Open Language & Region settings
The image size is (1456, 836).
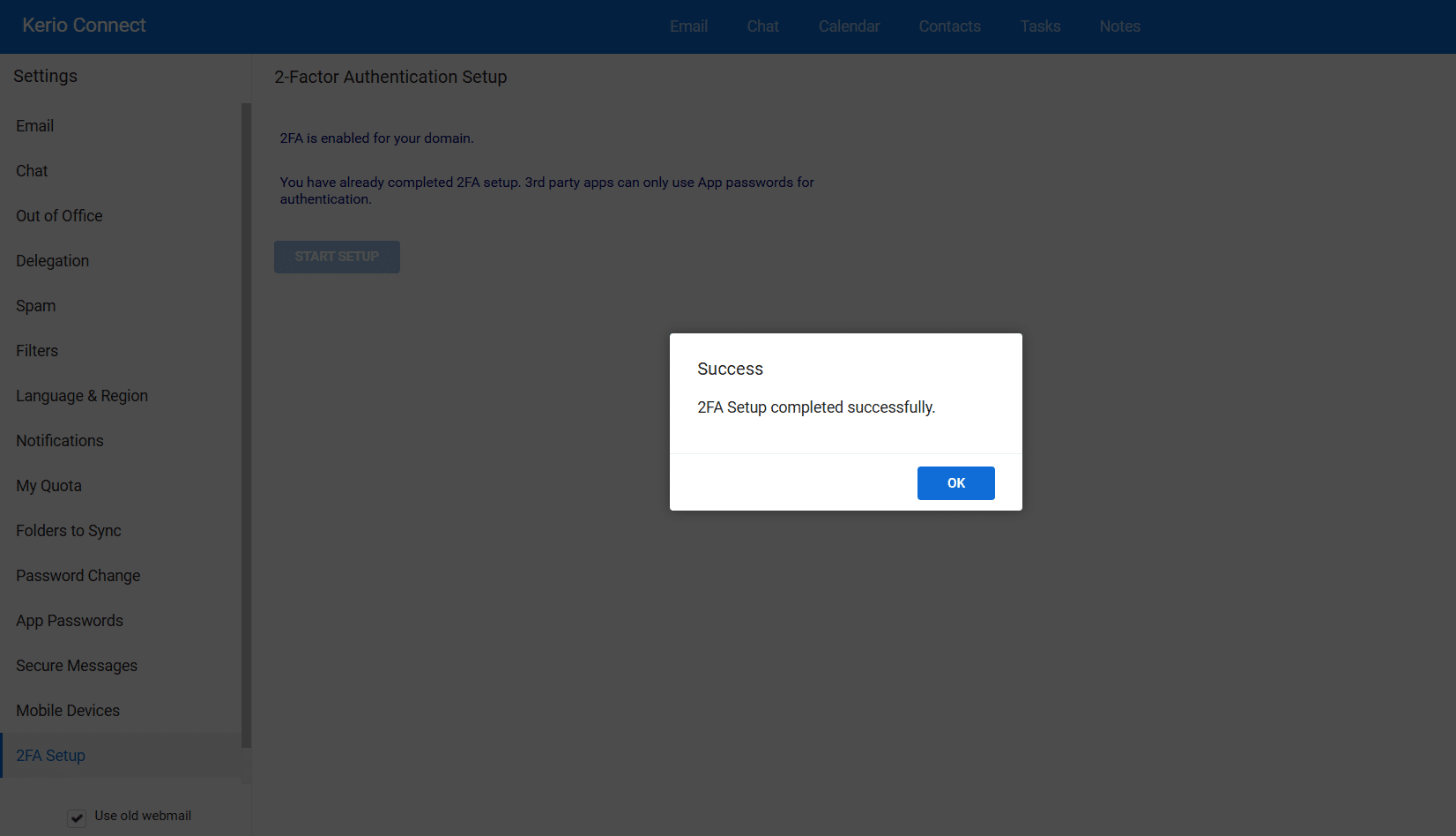[82, 396]
